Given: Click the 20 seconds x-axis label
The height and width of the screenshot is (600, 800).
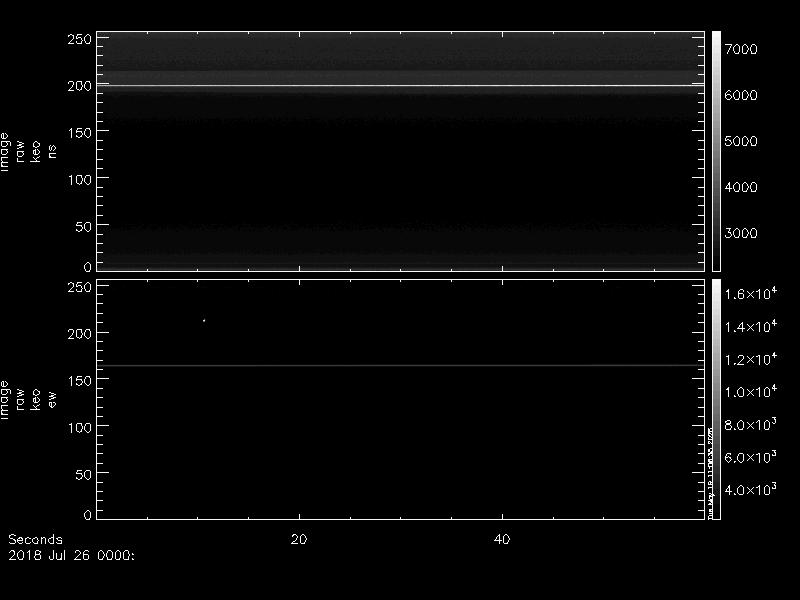Looking at the screenshot, I should coord(299,539).
